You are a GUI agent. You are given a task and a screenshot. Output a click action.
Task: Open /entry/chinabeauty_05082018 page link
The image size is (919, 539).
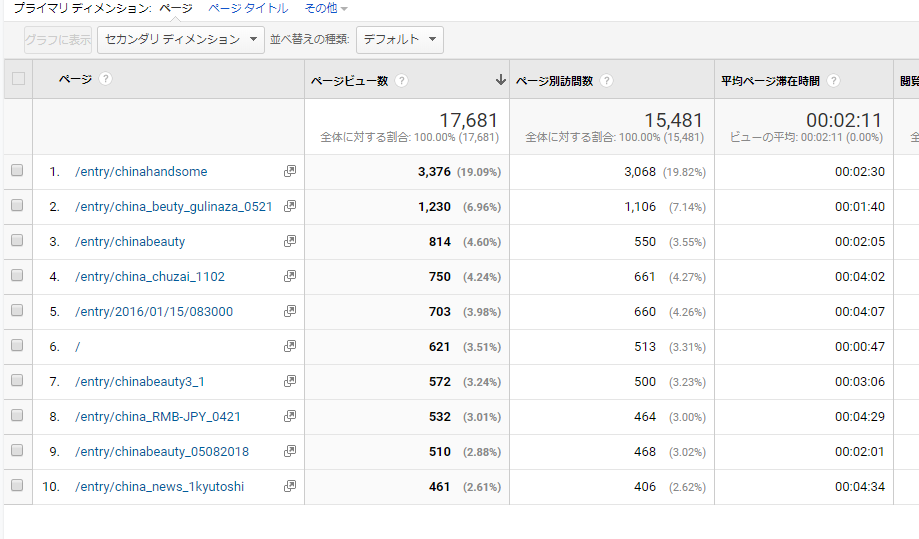point(162,452)
